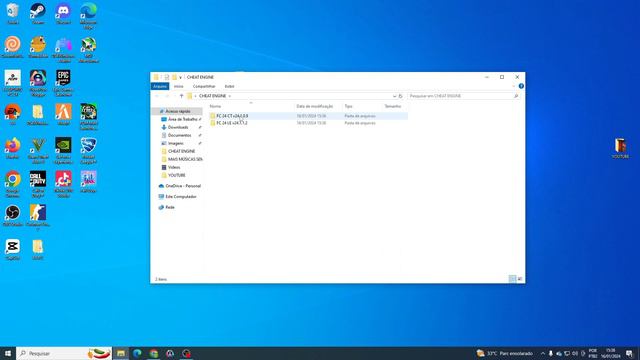Screen dimensions: 640x360
Task: Select the YOUTUBE icon on the desktop right side
Action: [x=620, y=148]
